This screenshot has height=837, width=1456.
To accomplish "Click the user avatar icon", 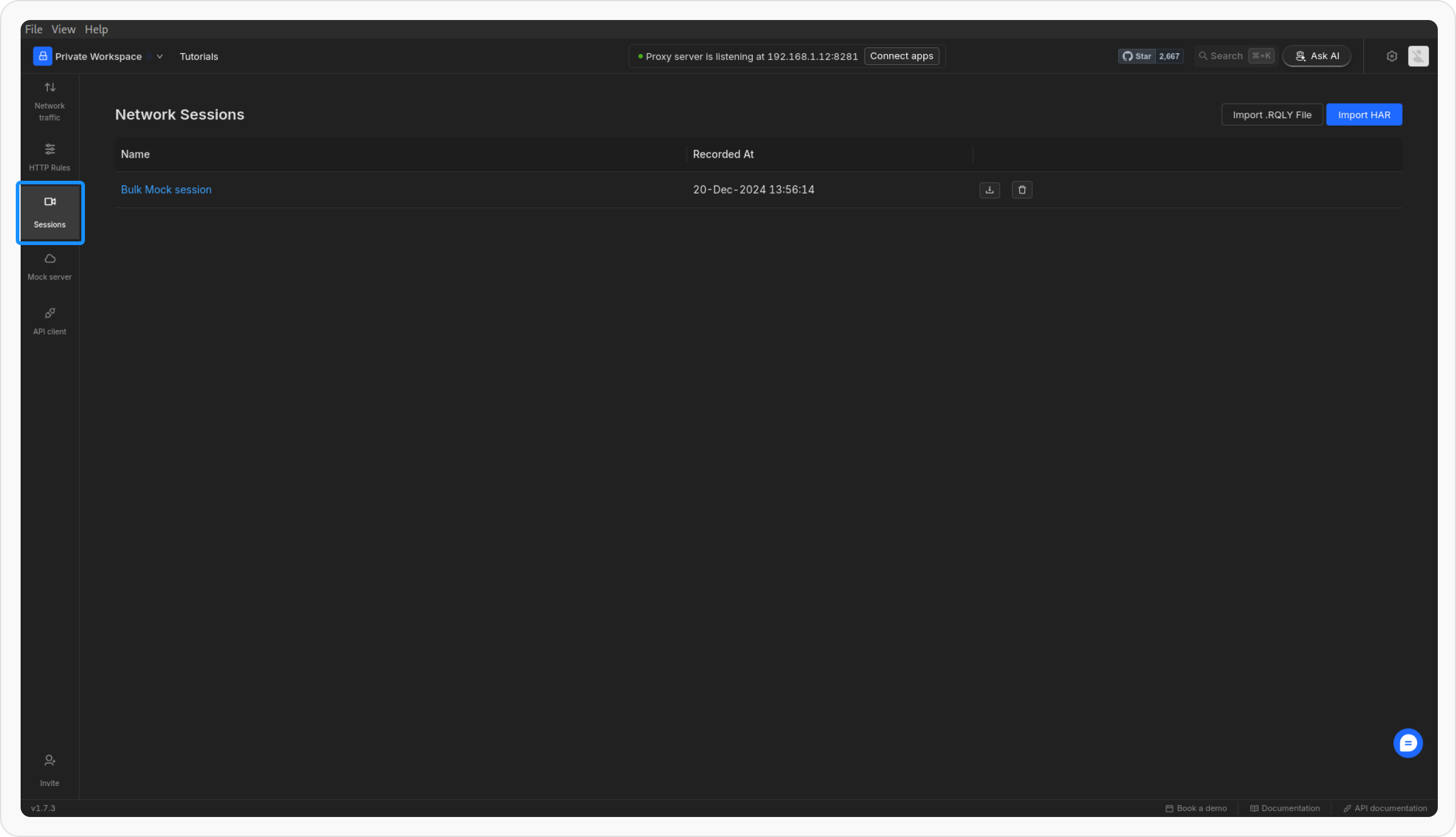I will coord(1418,56).
